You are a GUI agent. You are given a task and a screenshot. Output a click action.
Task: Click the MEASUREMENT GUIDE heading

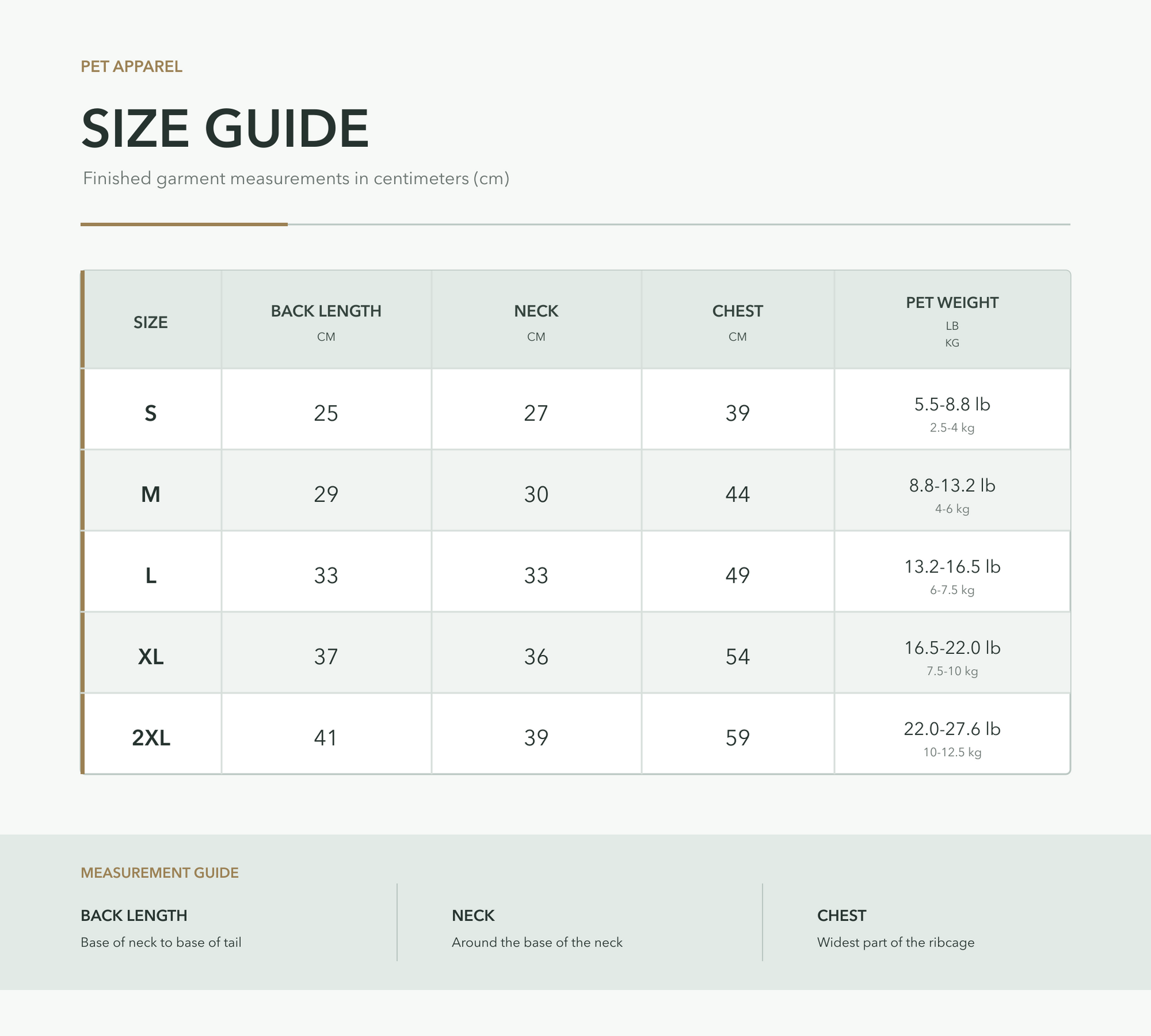coord(160,873)
